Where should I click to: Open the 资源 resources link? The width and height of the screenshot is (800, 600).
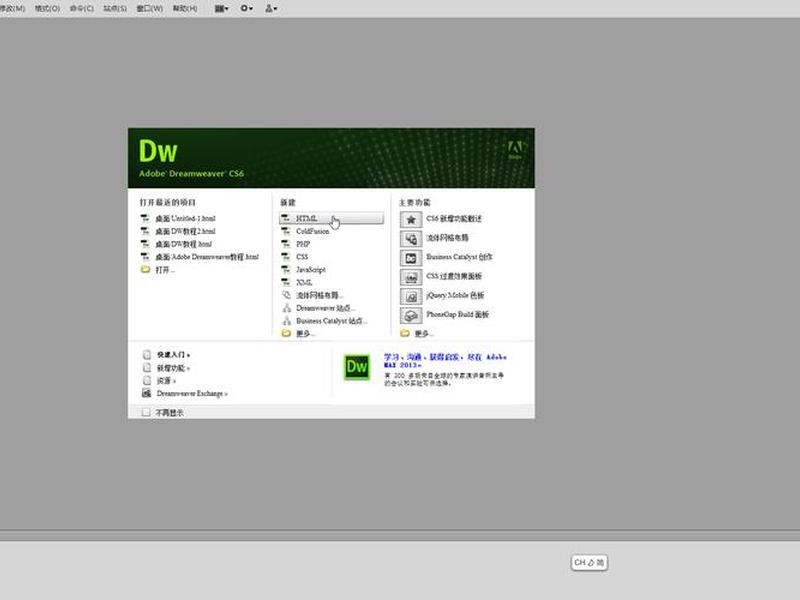tap(166, 381)
